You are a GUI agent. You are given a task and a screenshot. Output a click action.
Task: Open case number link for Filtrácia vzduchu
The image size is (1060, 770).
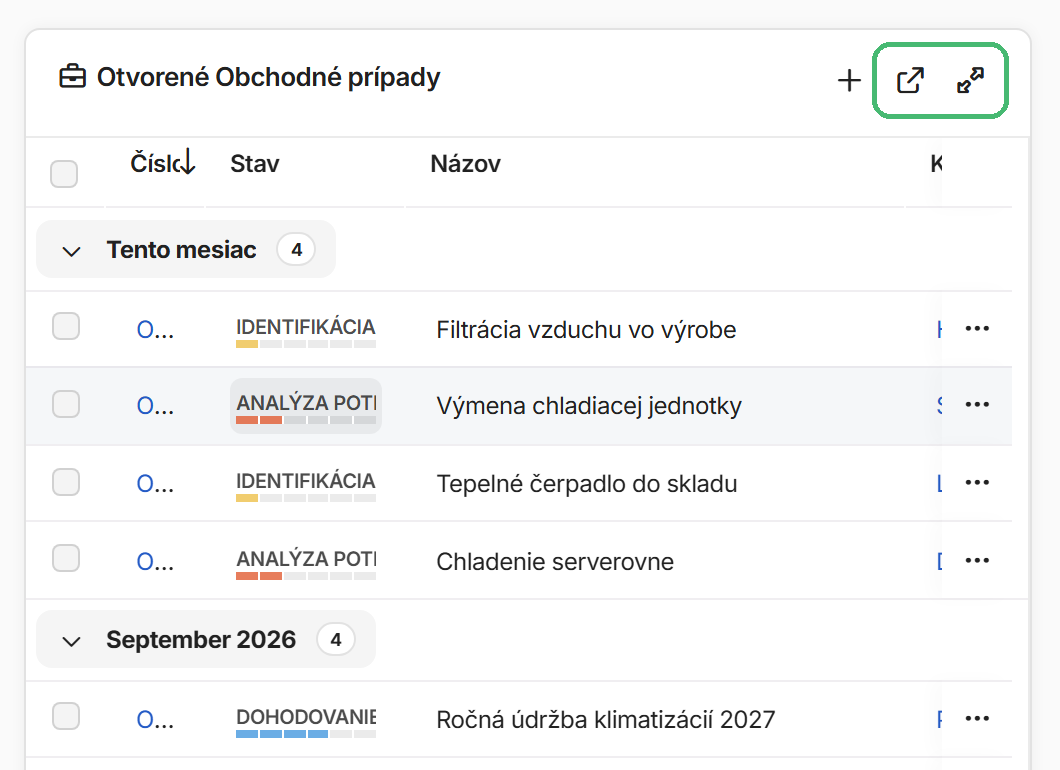coord(155,330)
